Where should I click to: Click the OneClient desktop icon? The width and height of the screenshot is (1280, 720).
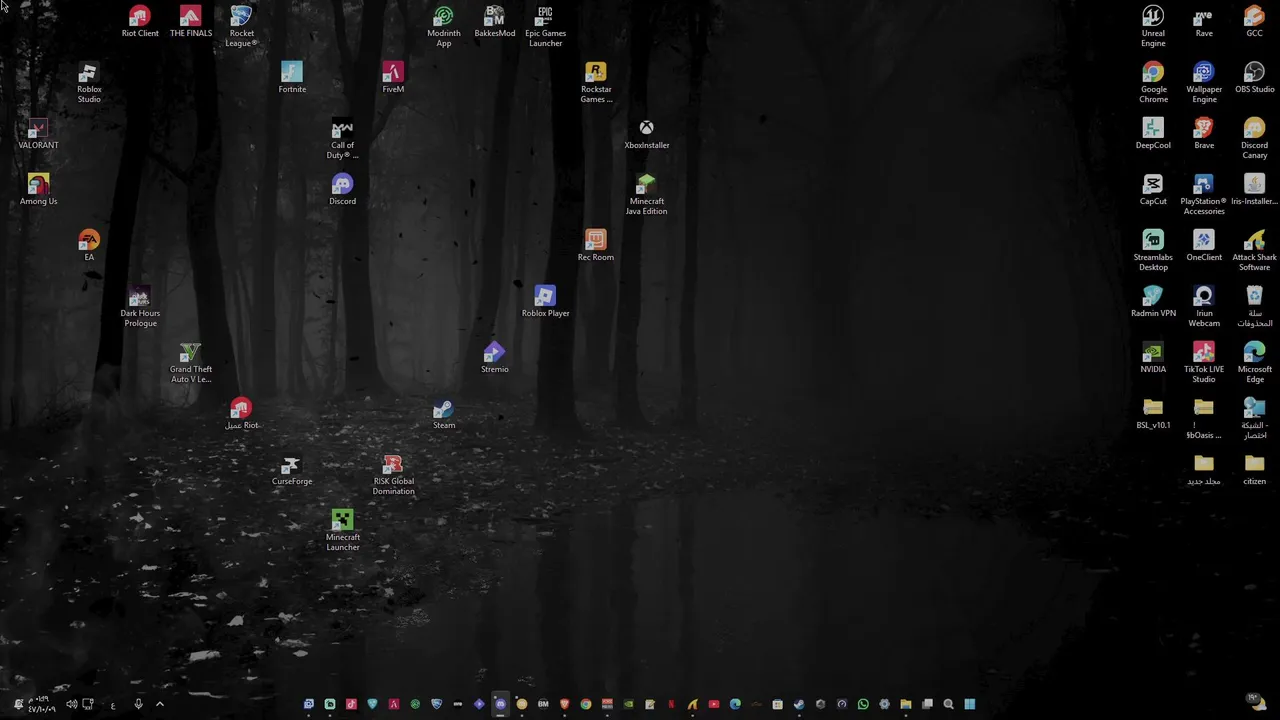[x=1204, y=246]
